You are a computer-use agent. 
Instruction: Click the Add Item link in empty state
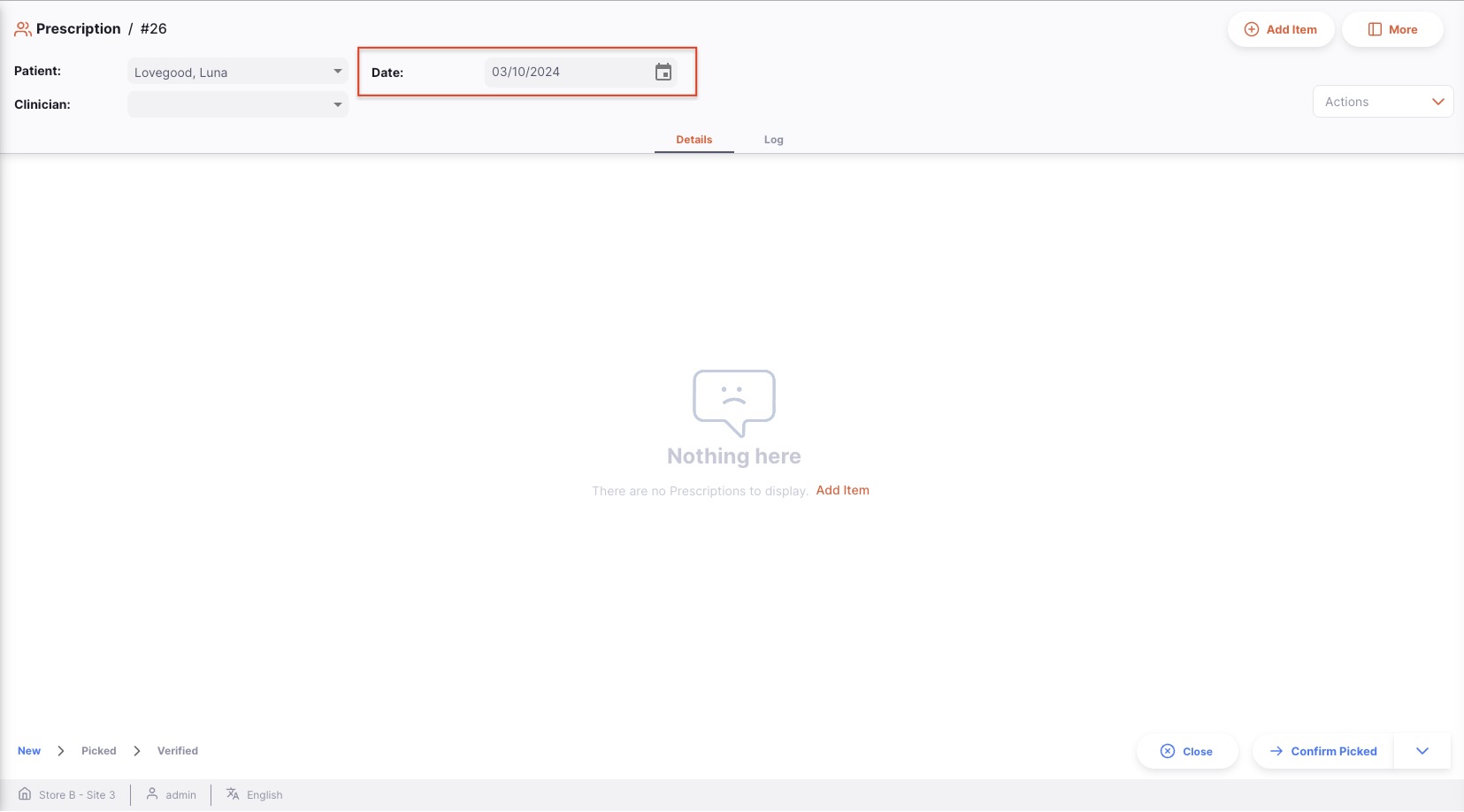point(842,490)
